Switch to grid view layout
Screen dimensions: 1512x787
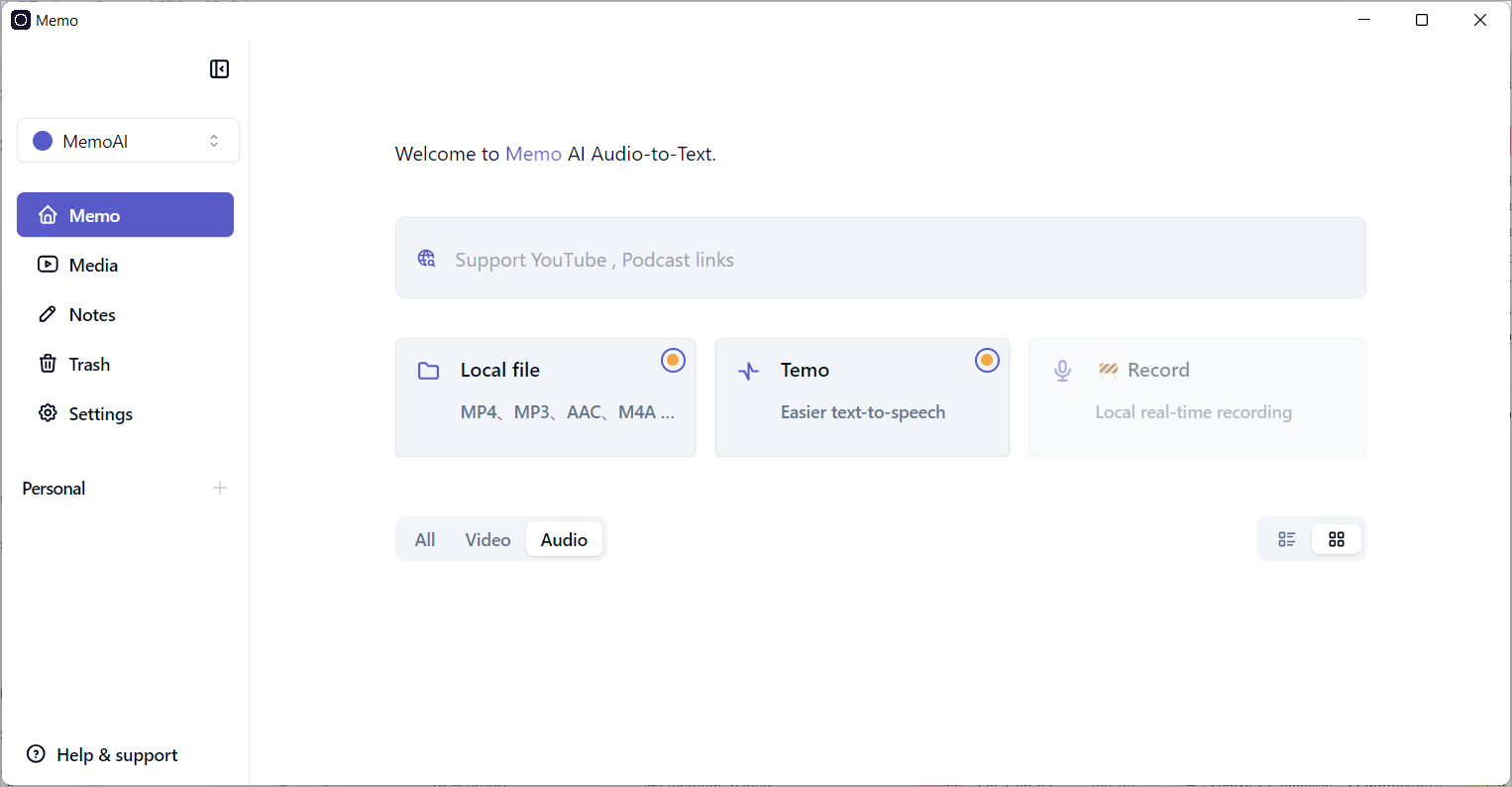pyautogui.click(x=1337, y=539)
